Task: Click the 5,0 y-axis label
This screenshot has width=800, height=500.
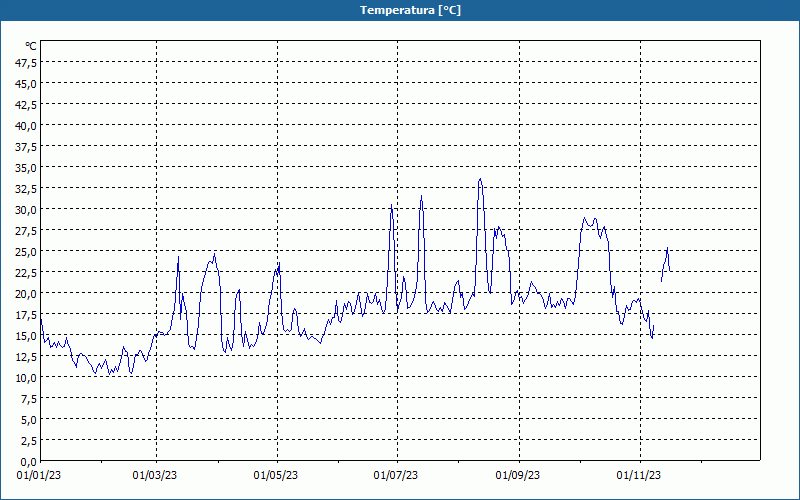Action: click(x=29, y=420)
